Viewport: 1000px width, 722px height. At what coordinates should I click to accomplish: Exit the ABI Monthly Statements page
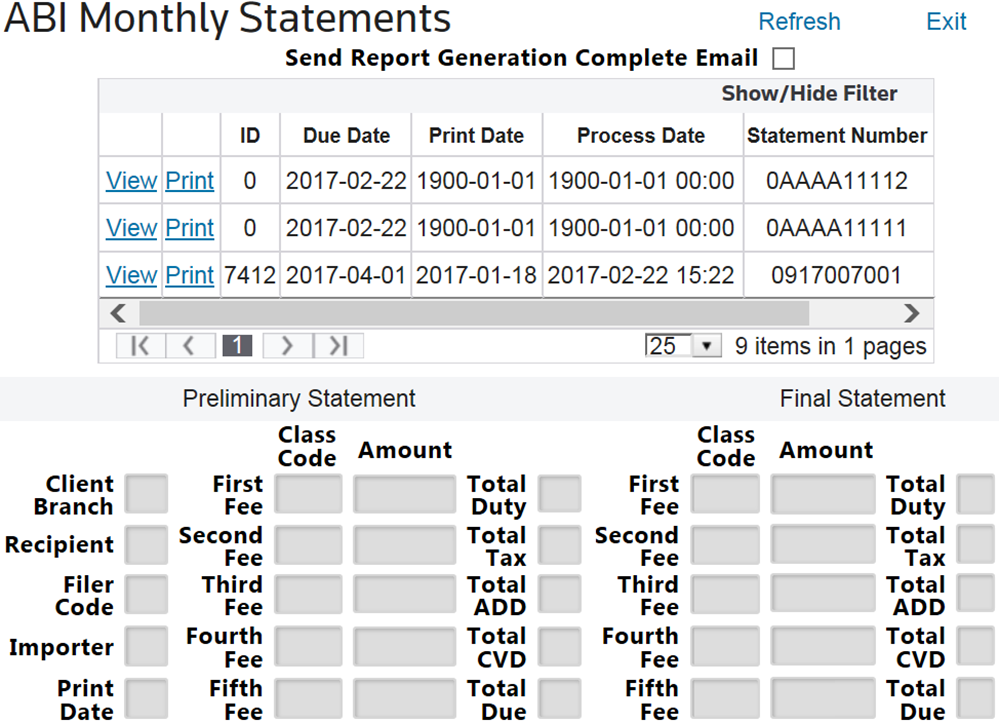(946, 22)
